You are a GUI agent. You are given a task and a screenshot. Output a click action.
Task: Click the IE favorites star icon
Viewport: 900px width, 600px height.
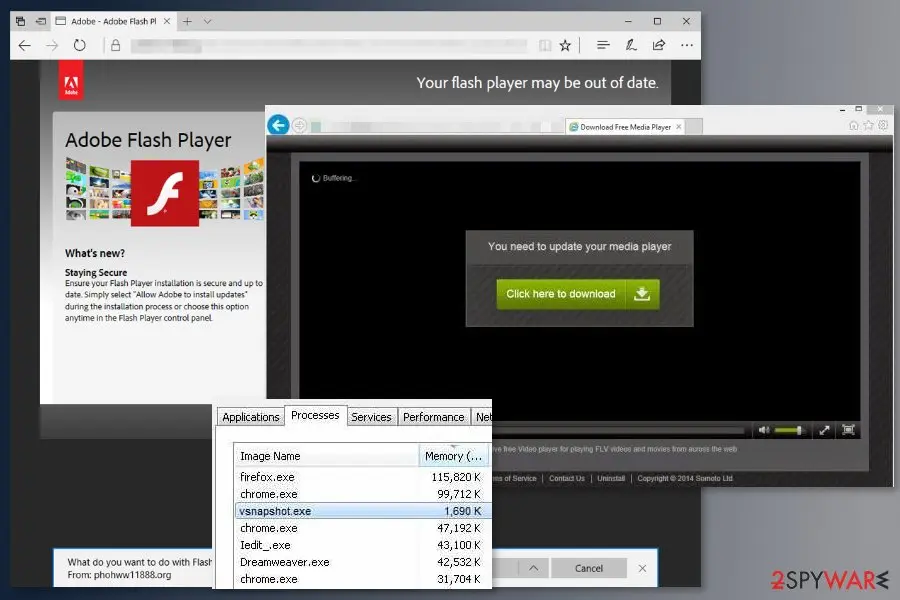[868, 125]
